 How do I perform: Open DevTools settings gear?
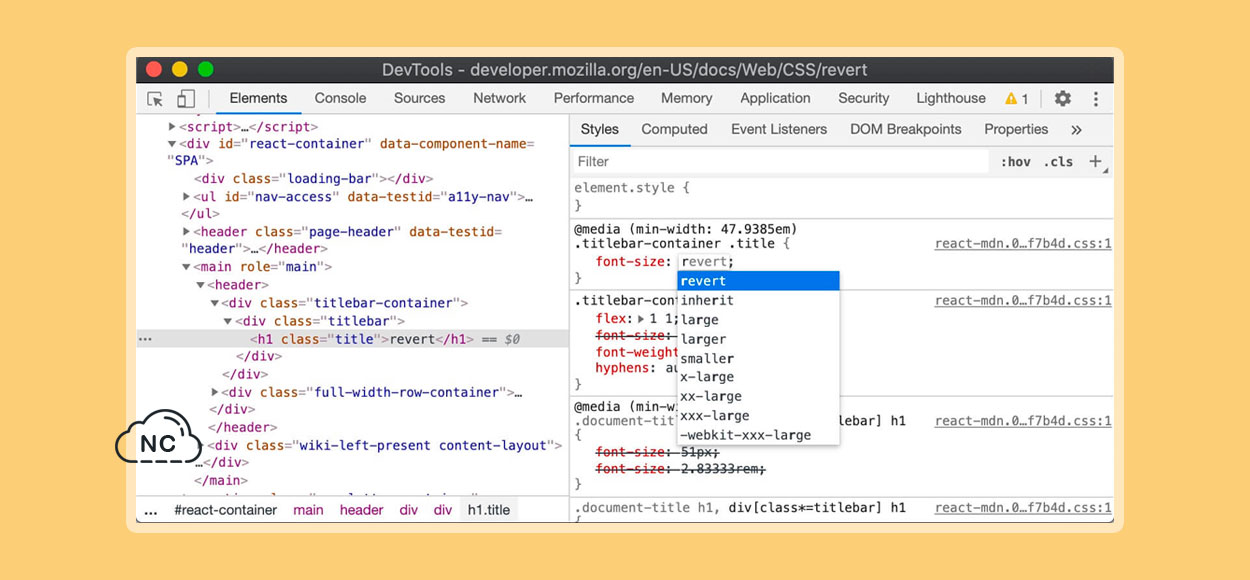[1063, 99]
